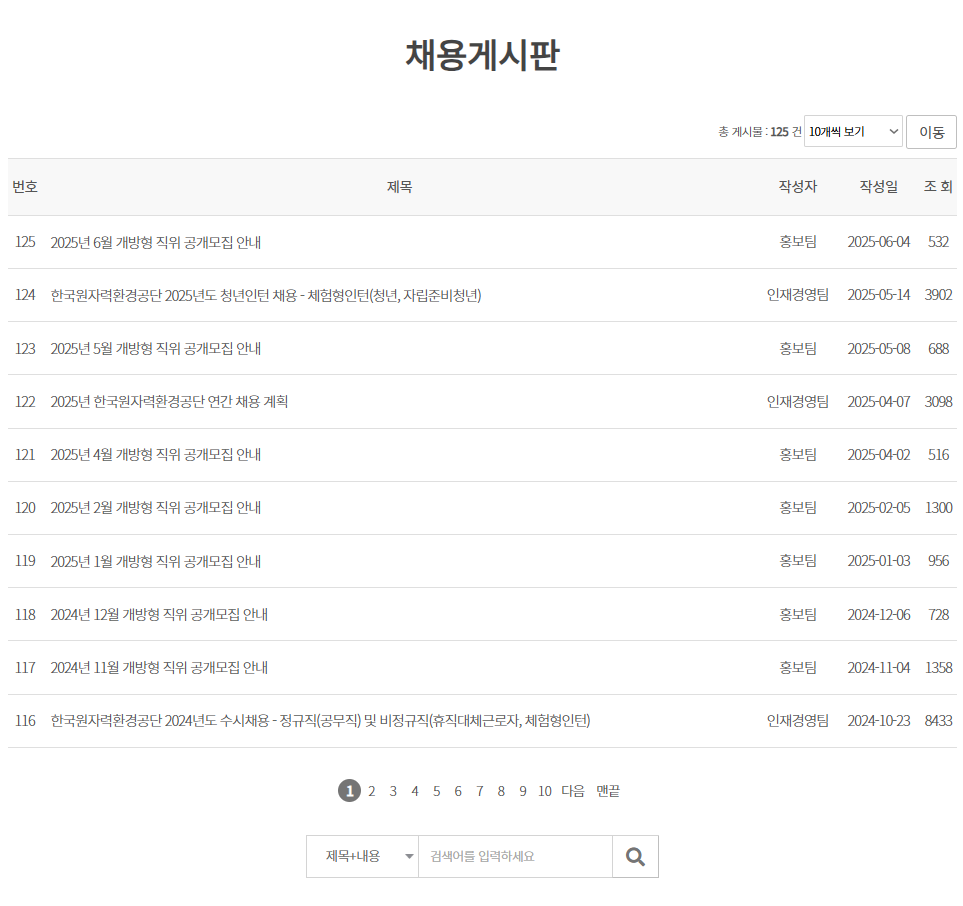Go to page 10

(545, 791)
